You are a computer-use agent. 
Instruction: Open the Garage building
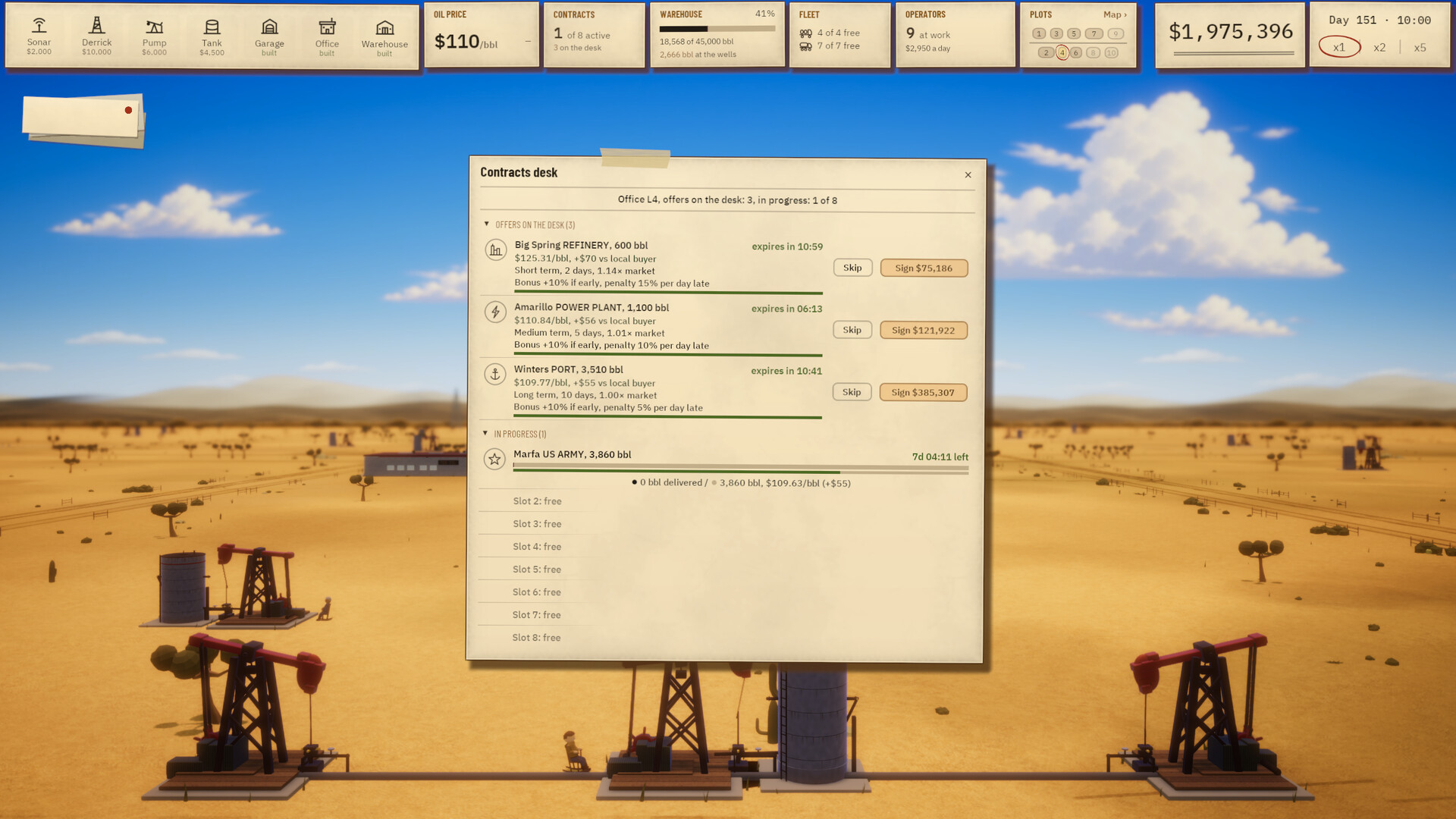click(x=269, y=36)
